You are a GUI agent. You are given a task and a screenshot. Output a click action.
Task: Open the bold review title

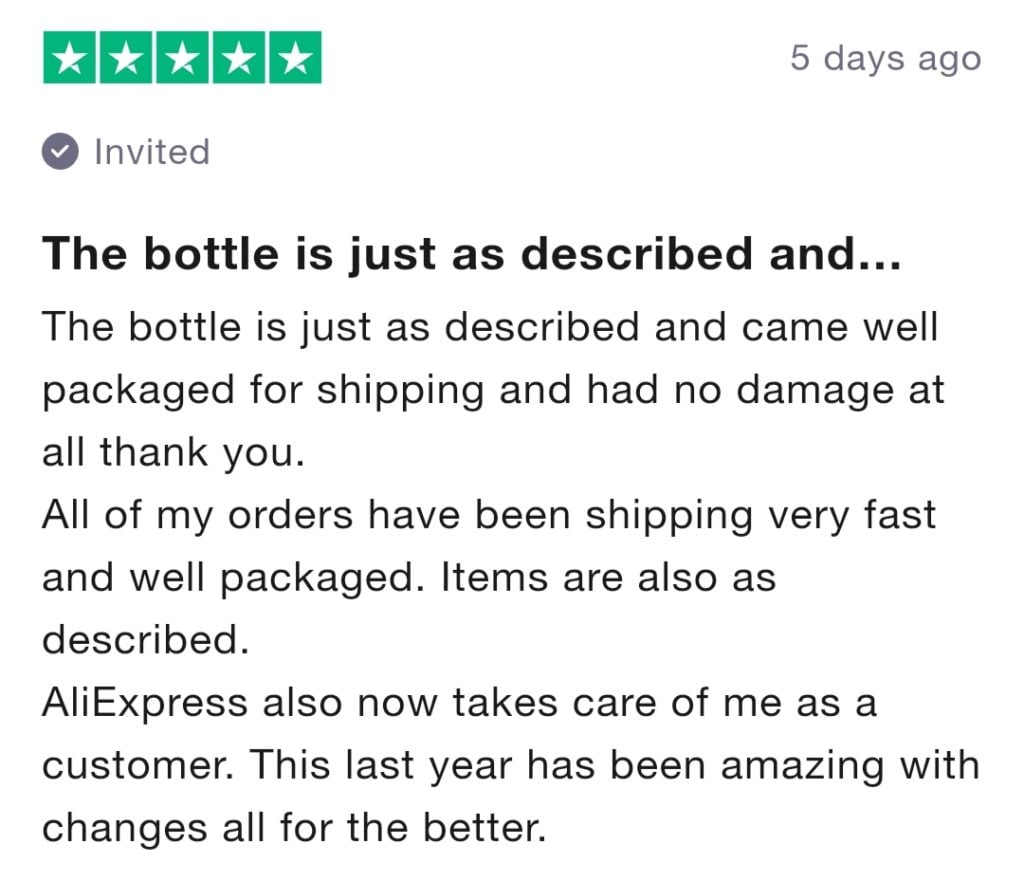point(472,254)
